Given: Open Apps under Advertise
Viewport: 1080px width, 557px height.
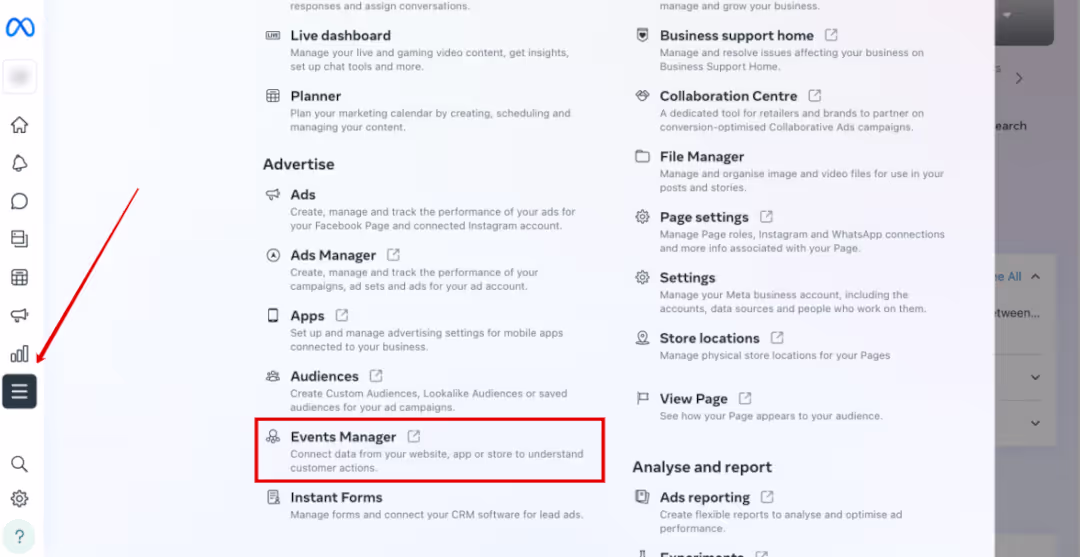Looking at the screenshot, I should click(x=307, y=316).
